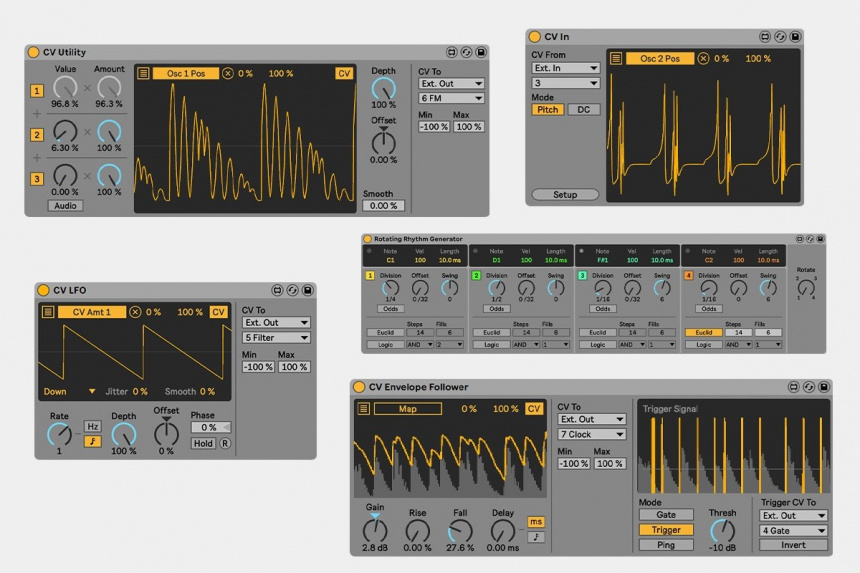The width and height of the screenshot is (860, 573).
Task: Adjust Thresh knob in Envelope Follower
Action: [x=722, y=531]
